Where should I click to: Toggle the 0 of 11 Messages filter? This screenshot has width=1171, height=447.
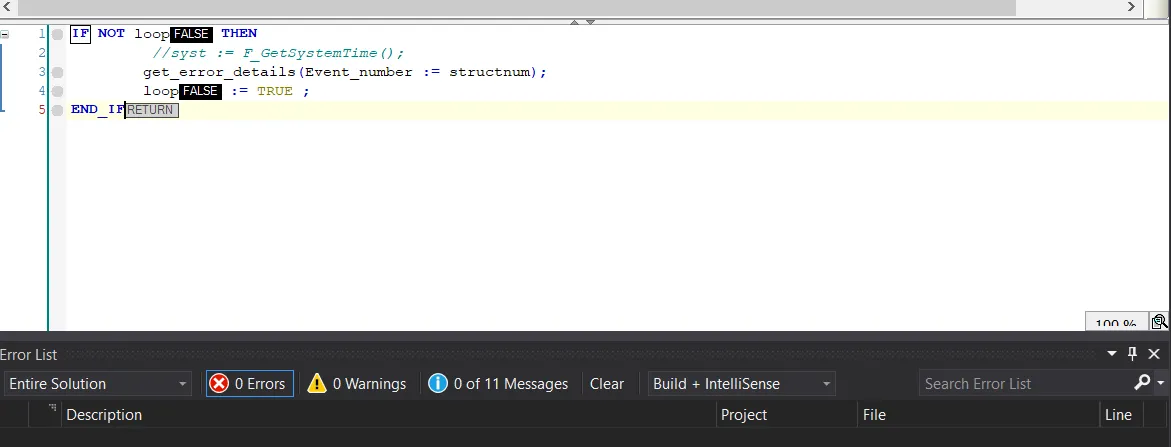(x=498, y=383)
